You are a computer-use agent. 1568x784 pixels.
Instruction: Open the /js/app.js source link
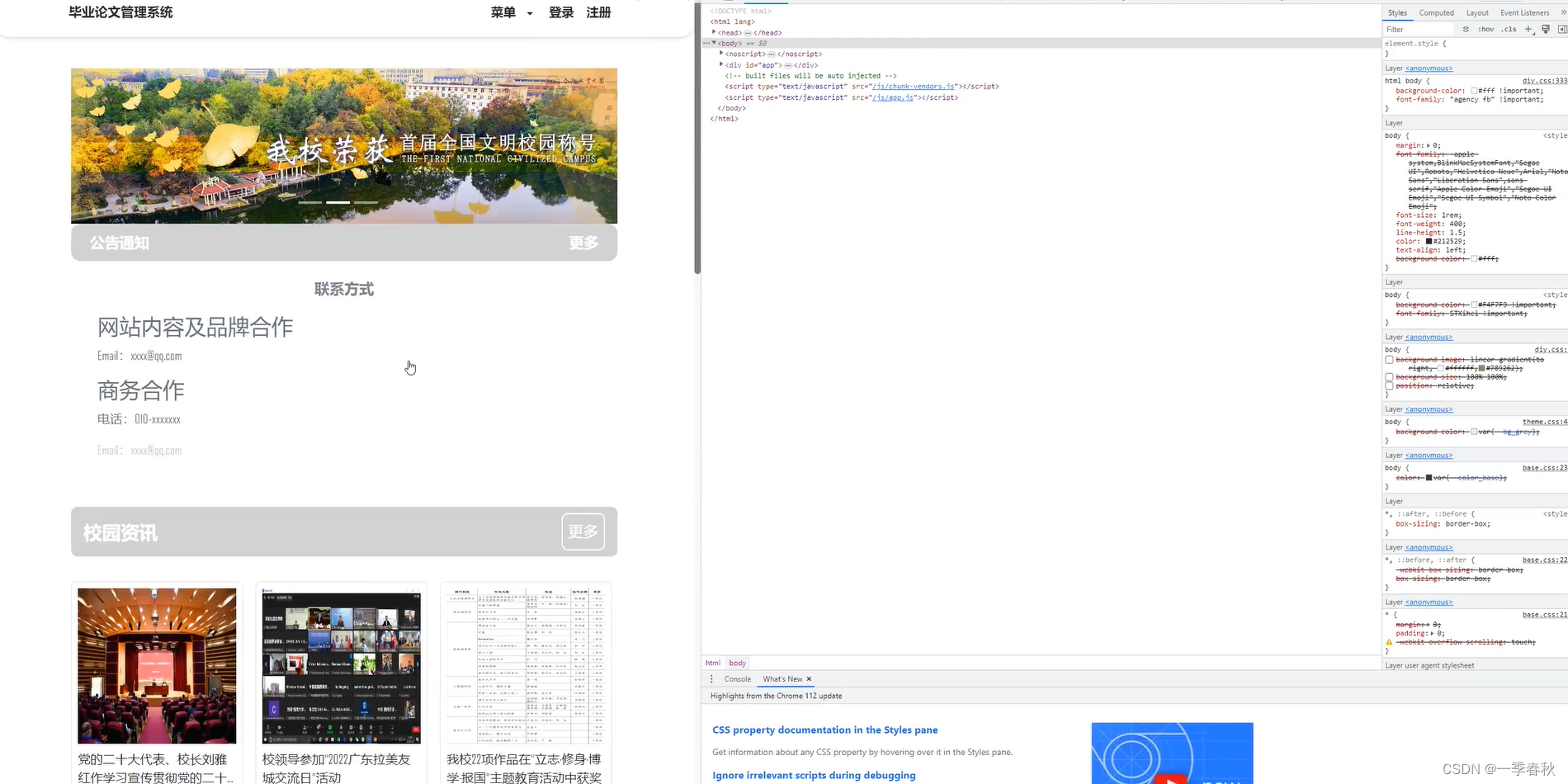coord(893,97)
